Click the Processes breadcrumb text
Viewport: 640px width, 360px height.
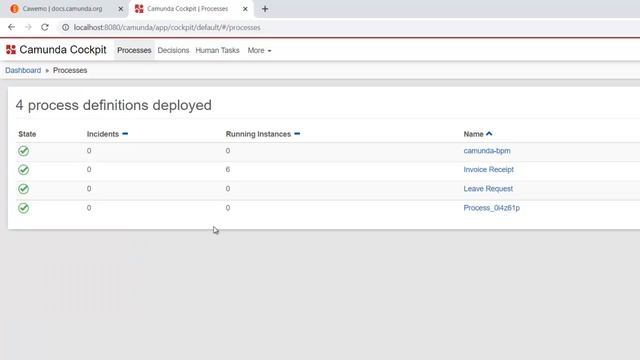pyautogui.click(x=70, y=70)
